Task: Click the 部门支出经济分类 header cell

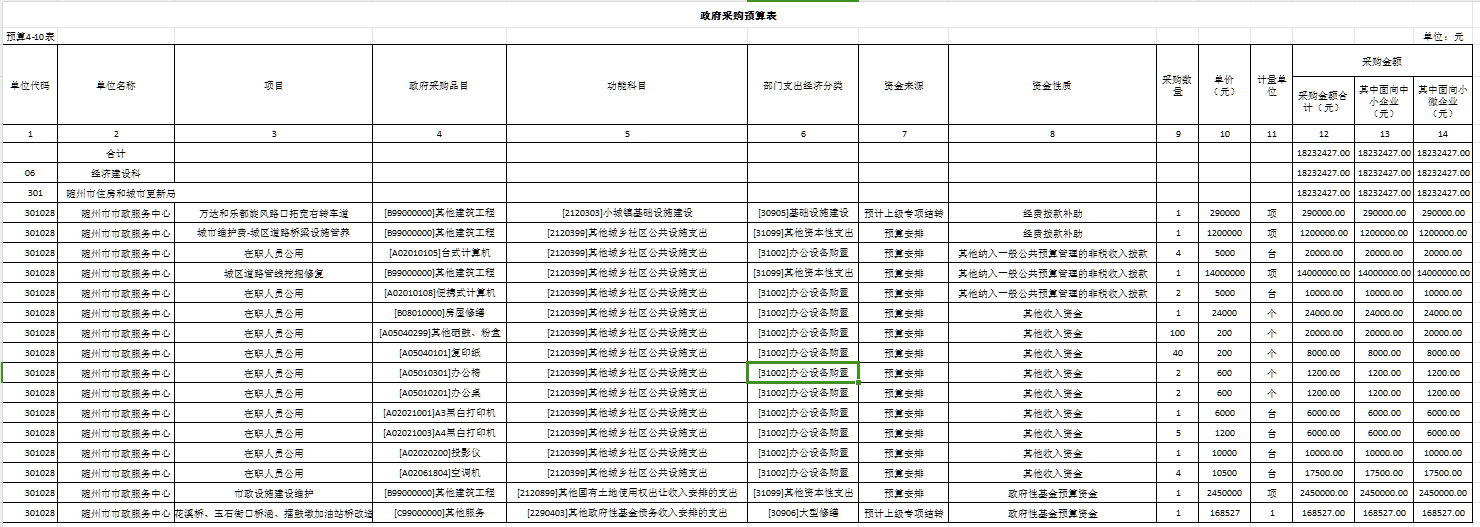Action: coord(803,86)
